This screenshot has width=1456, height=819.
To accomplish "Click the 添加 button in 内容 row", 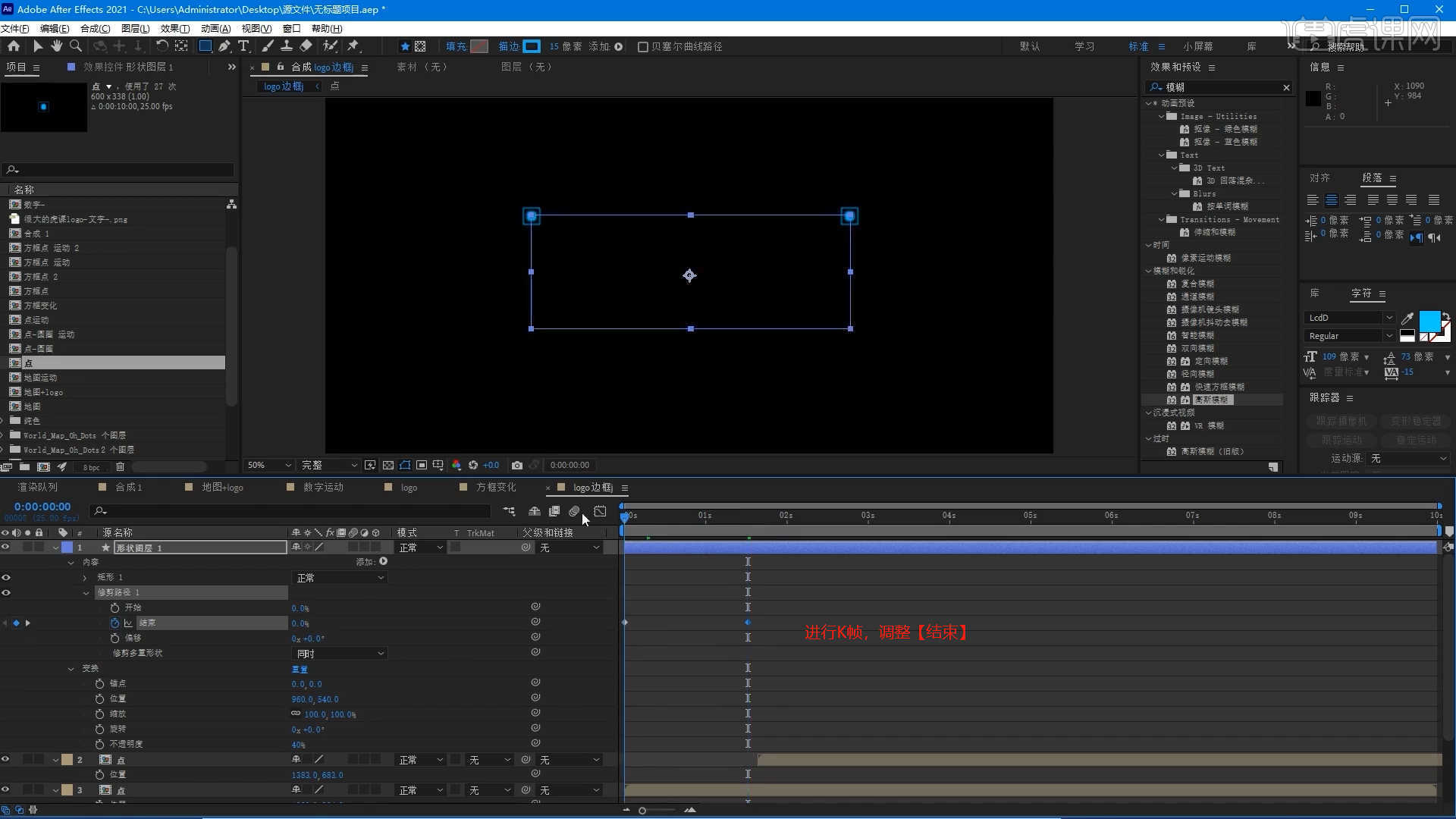I will click(383, 562).
